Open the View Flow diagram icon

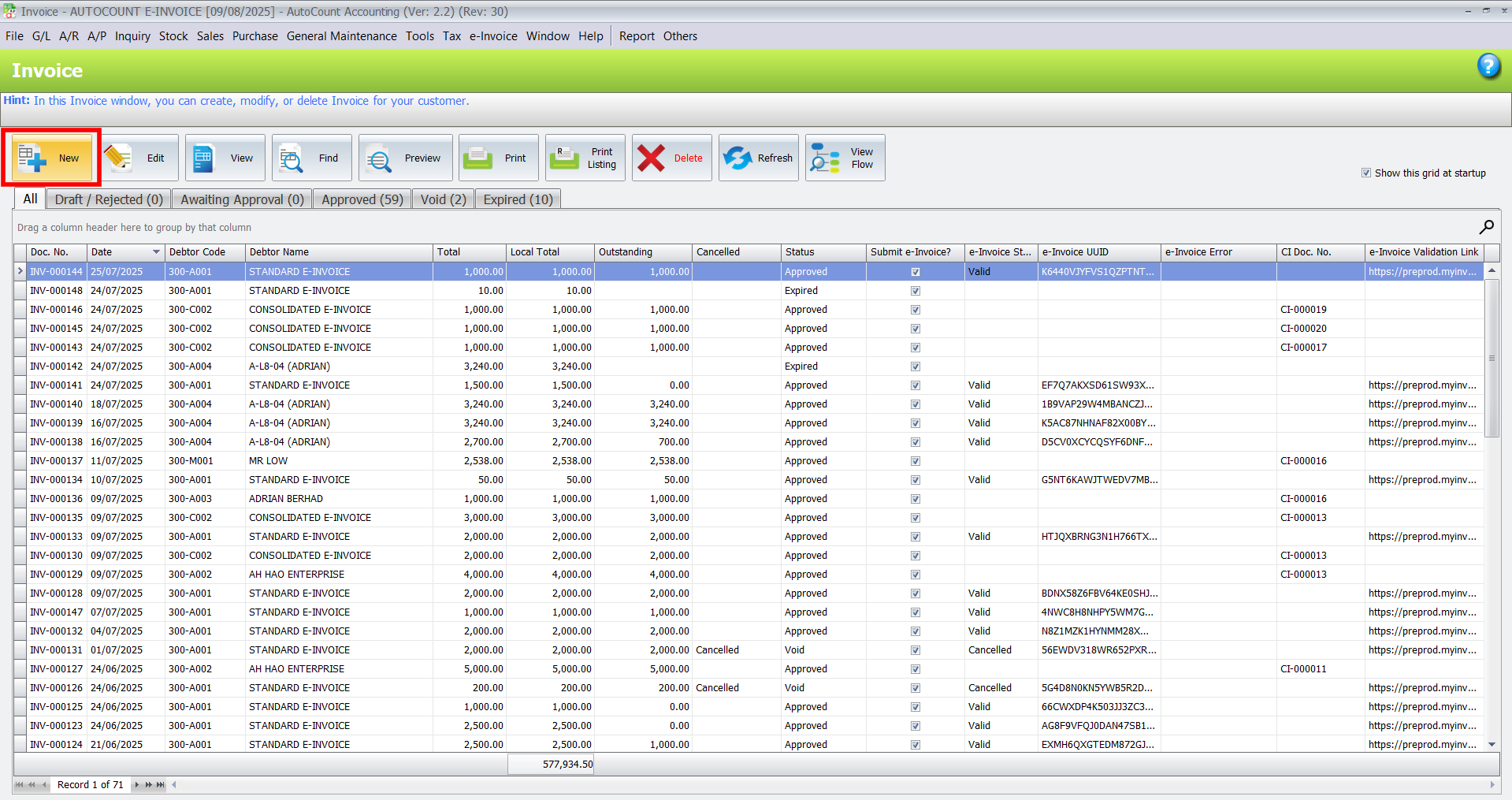point(825,158)
